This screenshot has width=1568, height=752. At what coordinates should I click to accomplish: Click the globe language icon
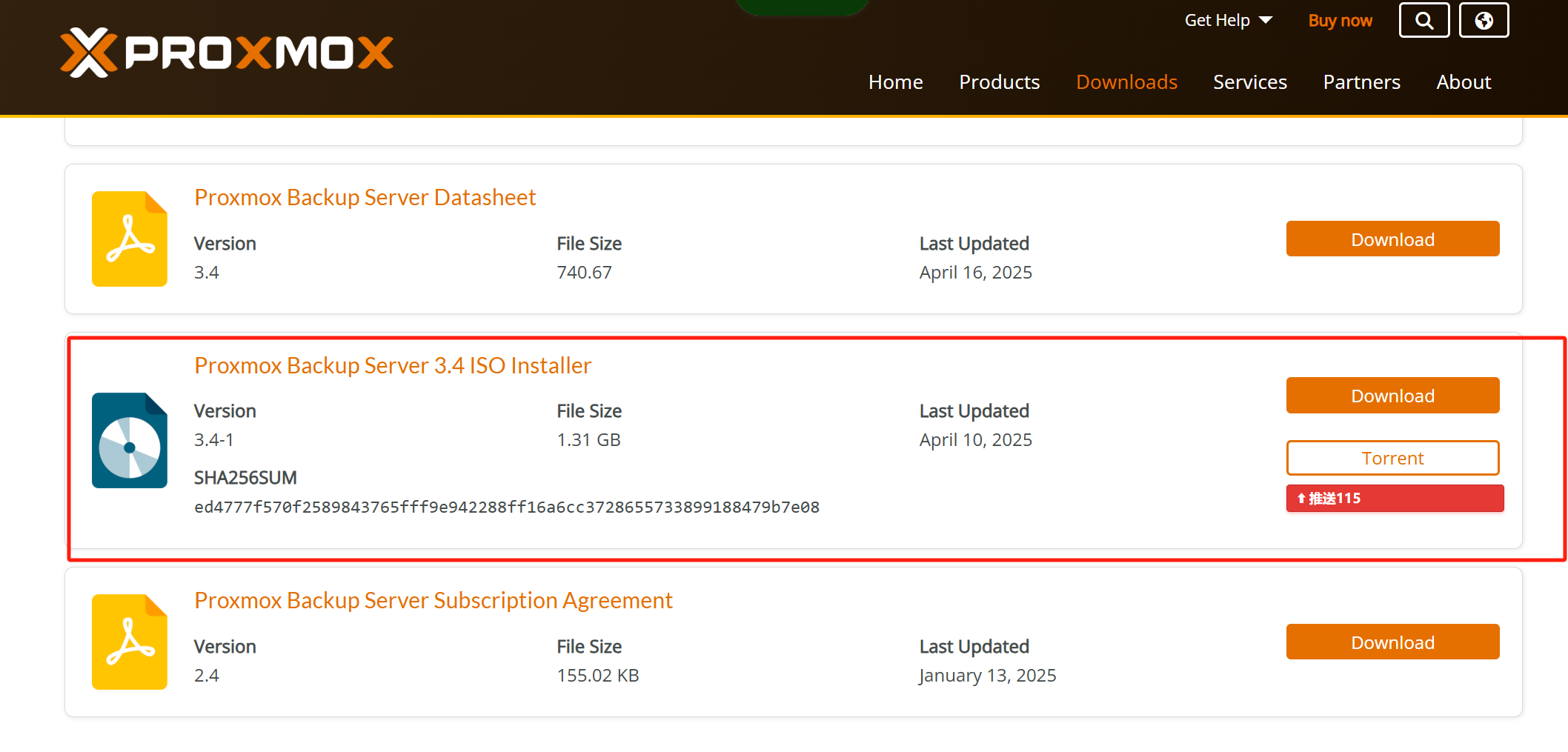tap(1484, 20)
